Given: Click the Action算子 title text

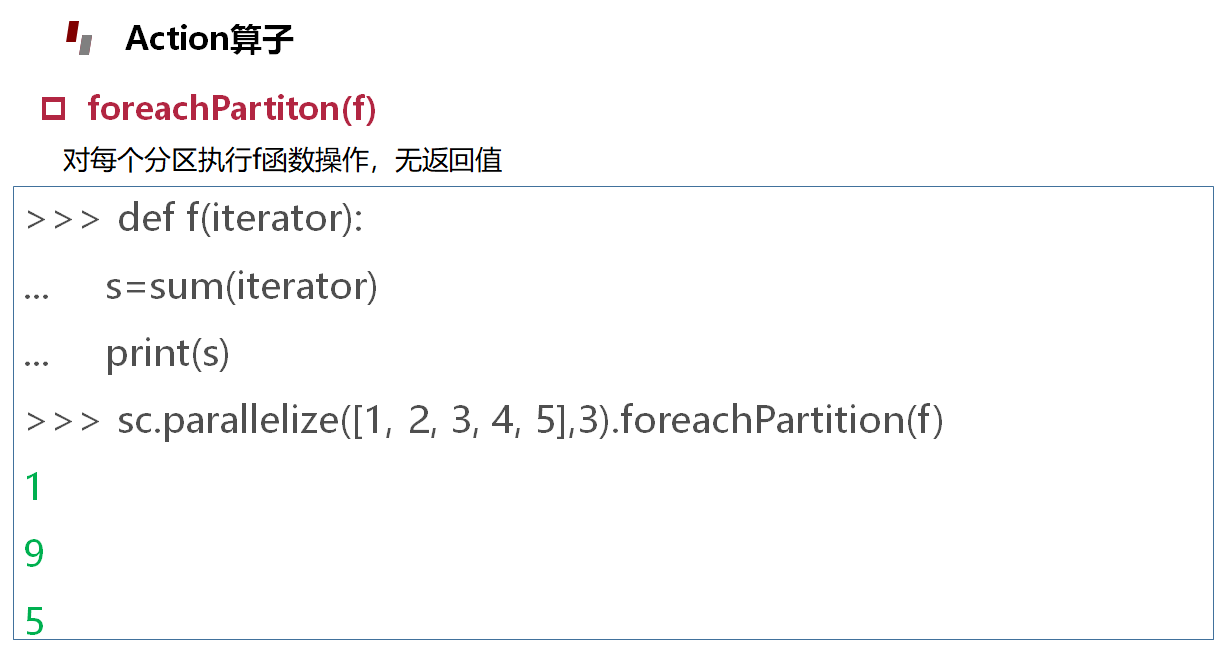Looking at the screenshot, I should click(x=208, y=39).
